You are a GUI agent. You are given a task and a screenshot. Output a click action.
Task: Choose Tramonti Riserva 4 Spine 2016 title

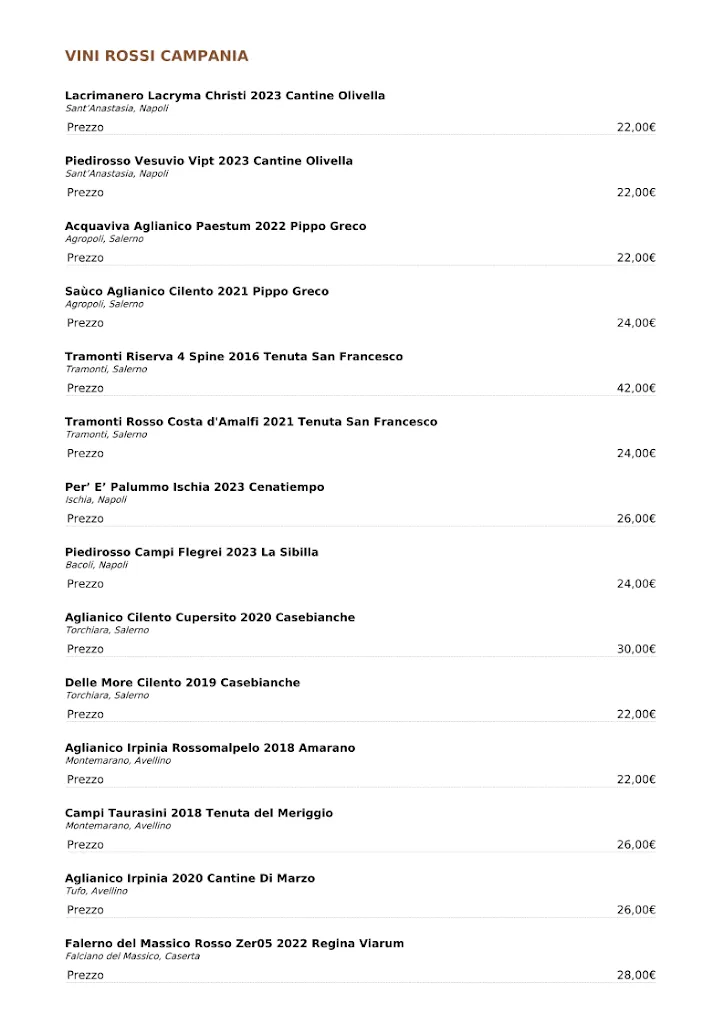[x=234, y=357]
